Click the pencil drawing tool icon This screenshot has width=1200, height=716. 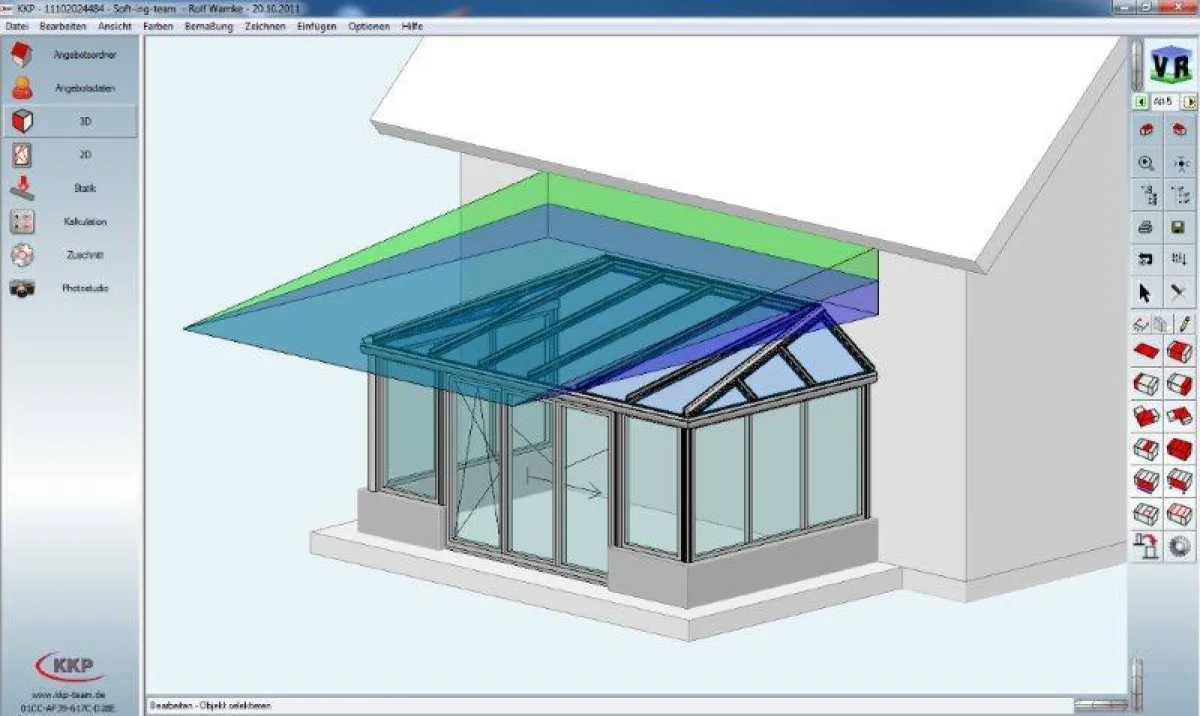pos(1183,323)
